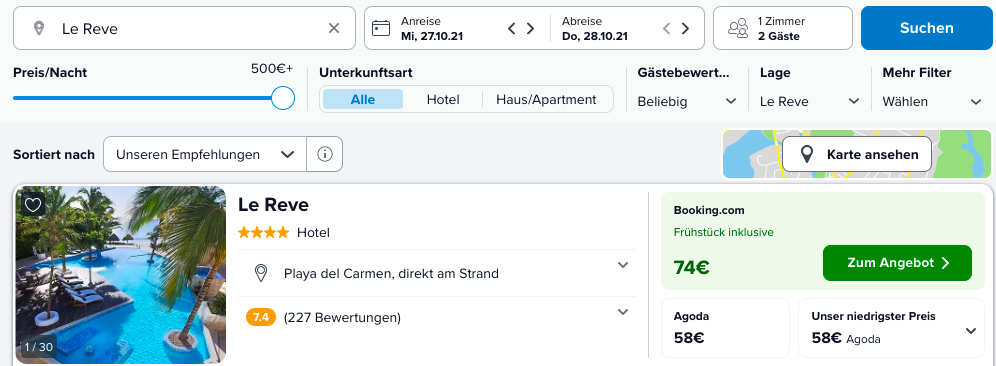The height and width of the screenshot is (366, 996).
Task: Open the Sortiert nach dropdown
Action: pyautogui.click(x=205, y=154)
